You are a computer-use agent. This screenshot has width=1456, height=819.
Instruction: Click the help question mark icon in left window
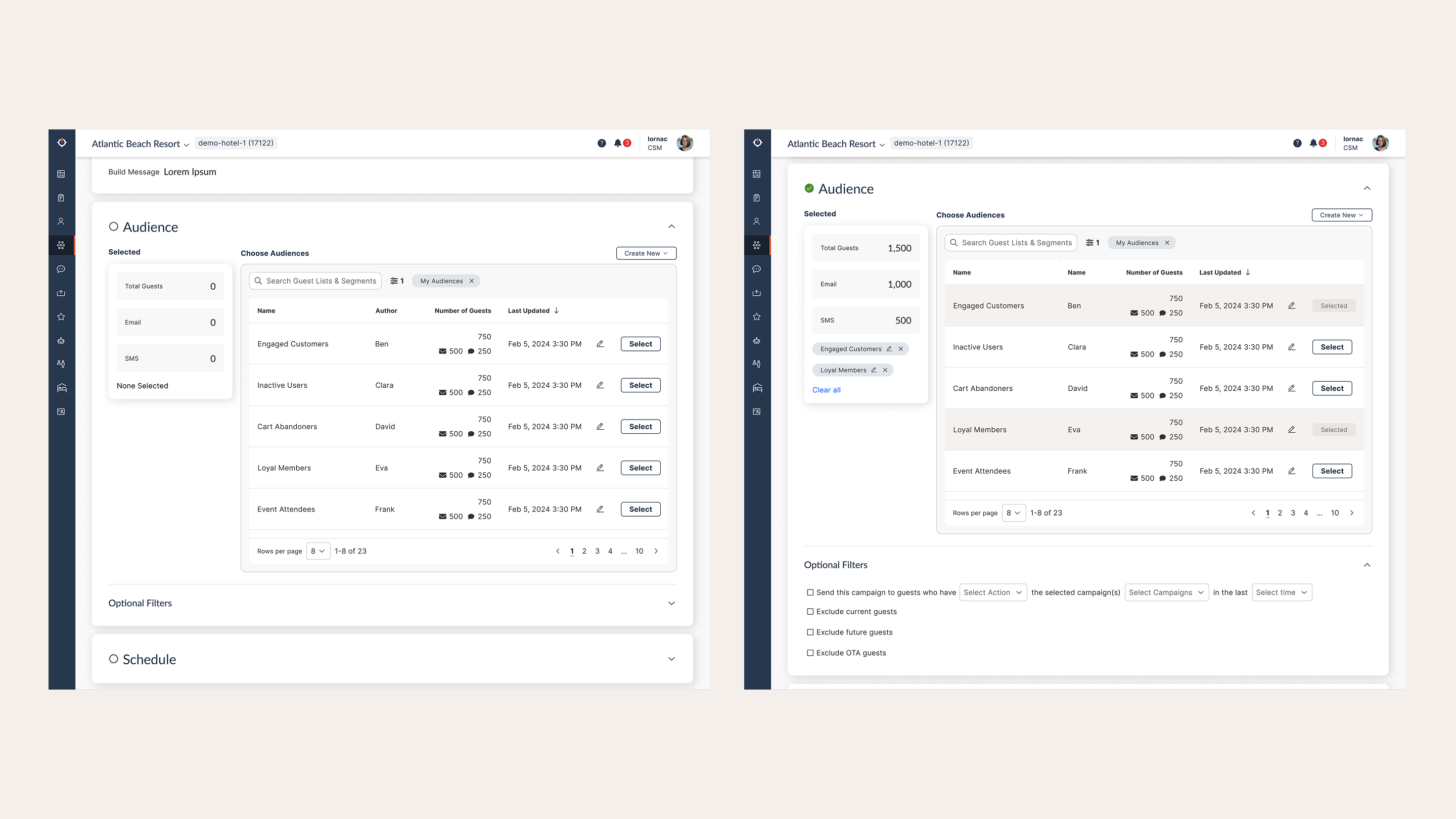[602, 143]
